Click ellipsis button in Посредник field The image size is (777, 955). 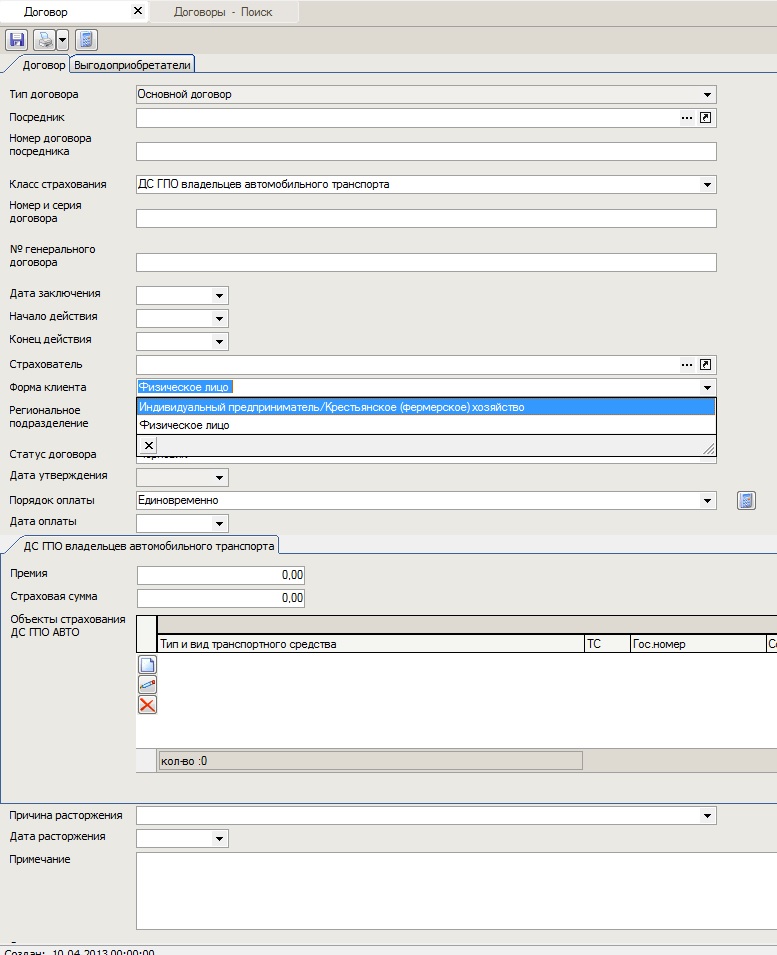click(687, 118)
